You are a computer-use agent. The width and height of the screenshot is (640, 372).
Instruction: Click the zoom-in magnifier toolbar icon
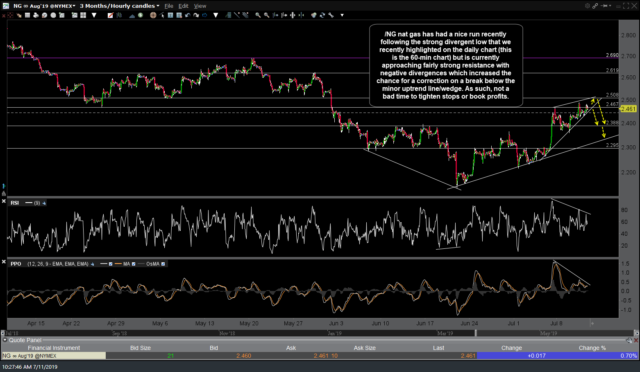pos(258,15)
